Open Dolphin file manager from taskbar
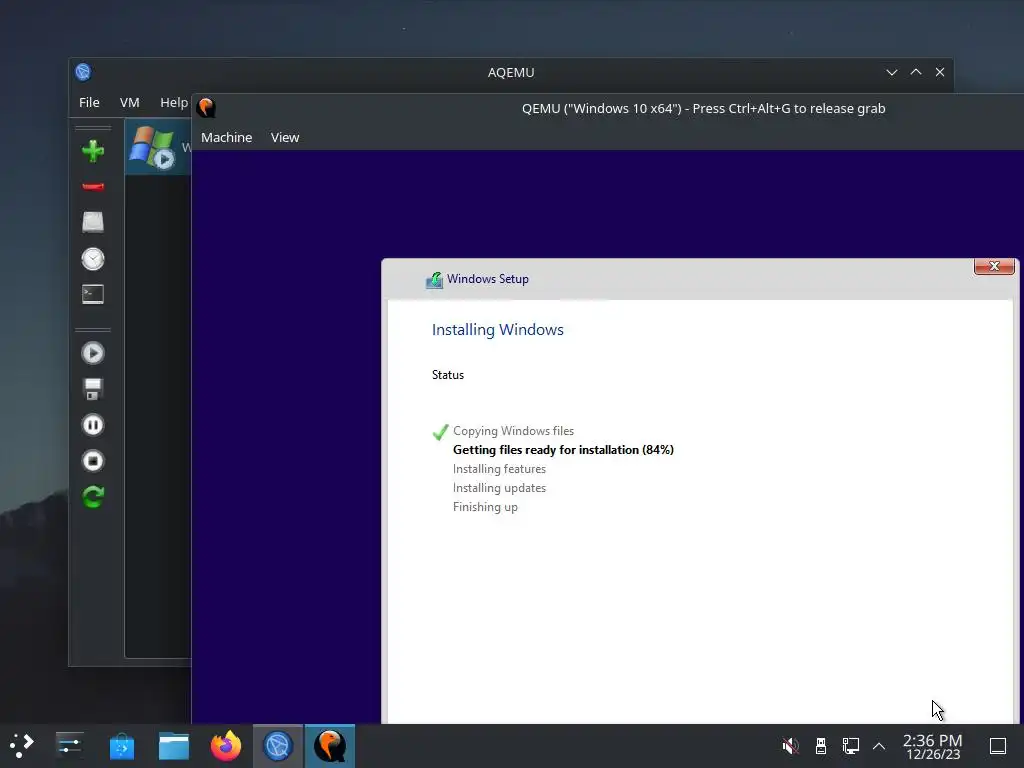The width and height of the screenshot is (1024, 768). click(x=174, y=746)
